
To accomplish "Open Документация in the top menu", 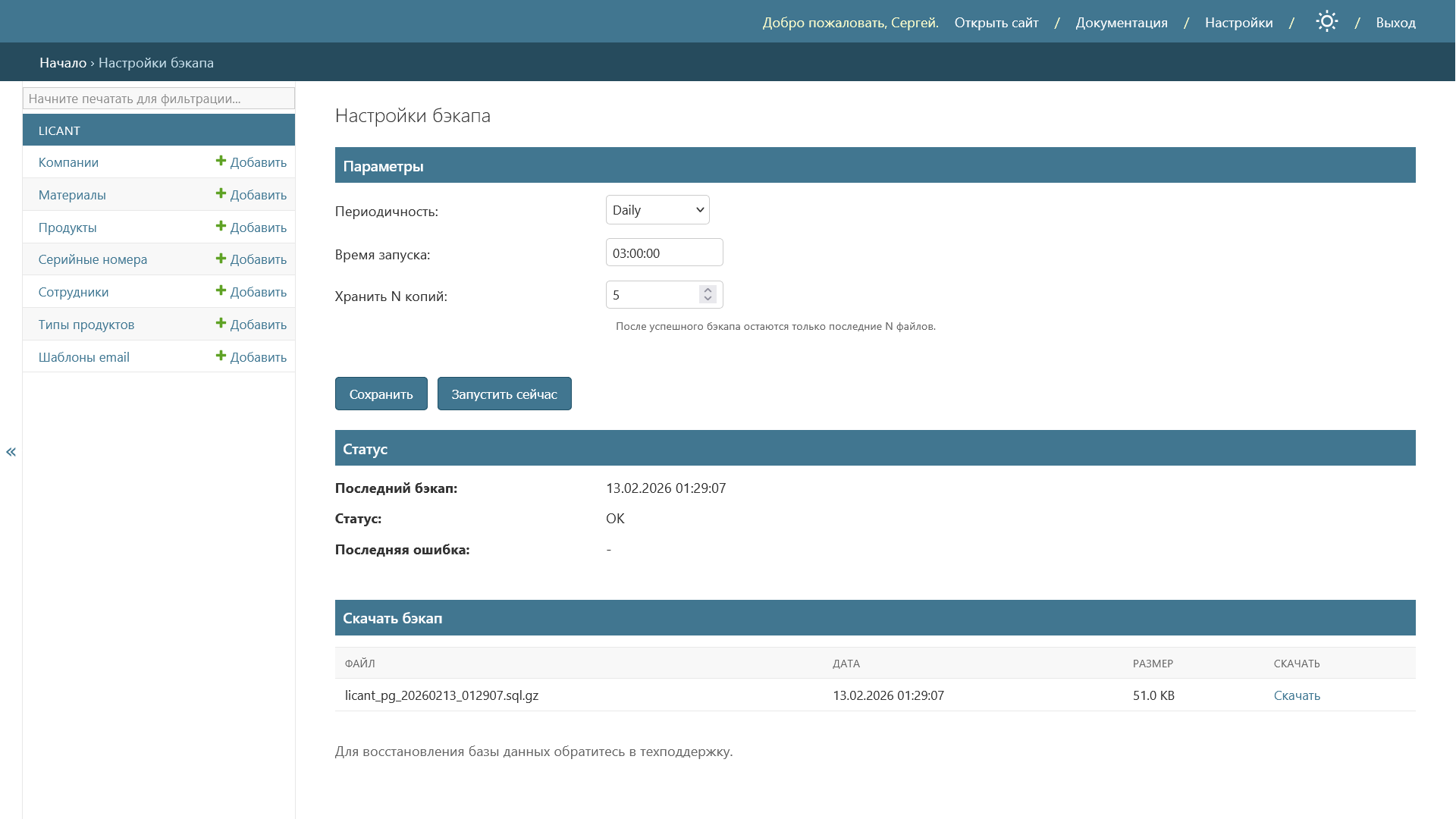I will point(1121,23).
